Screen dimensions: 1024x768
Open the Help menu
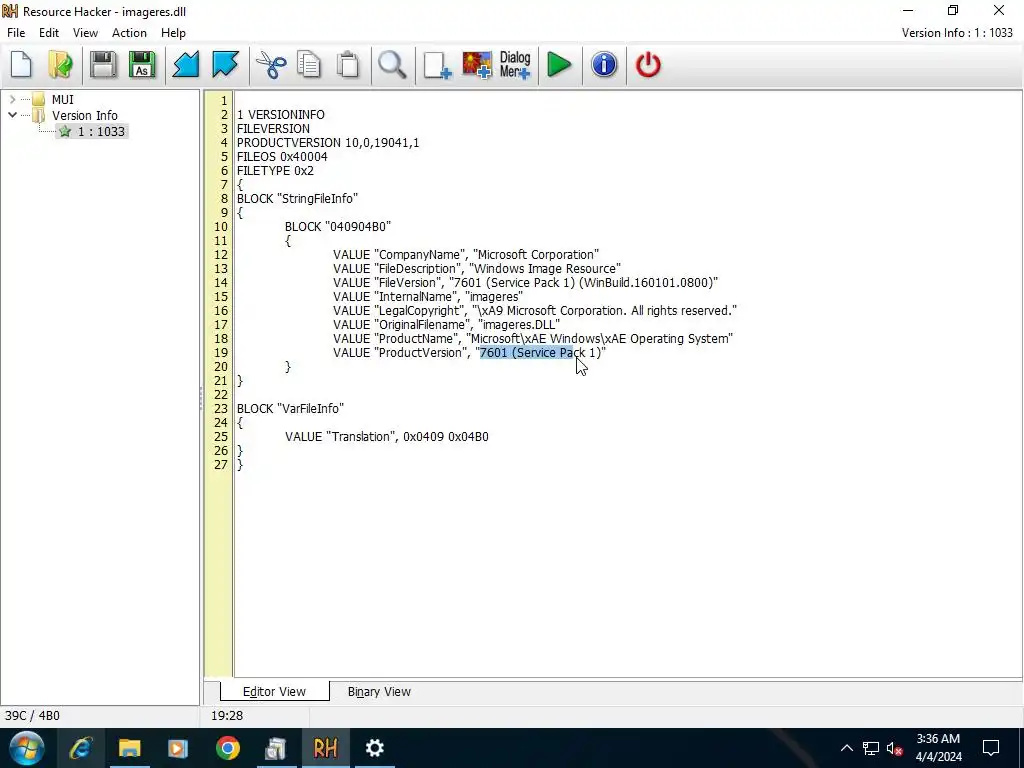[x=173, y=33]
